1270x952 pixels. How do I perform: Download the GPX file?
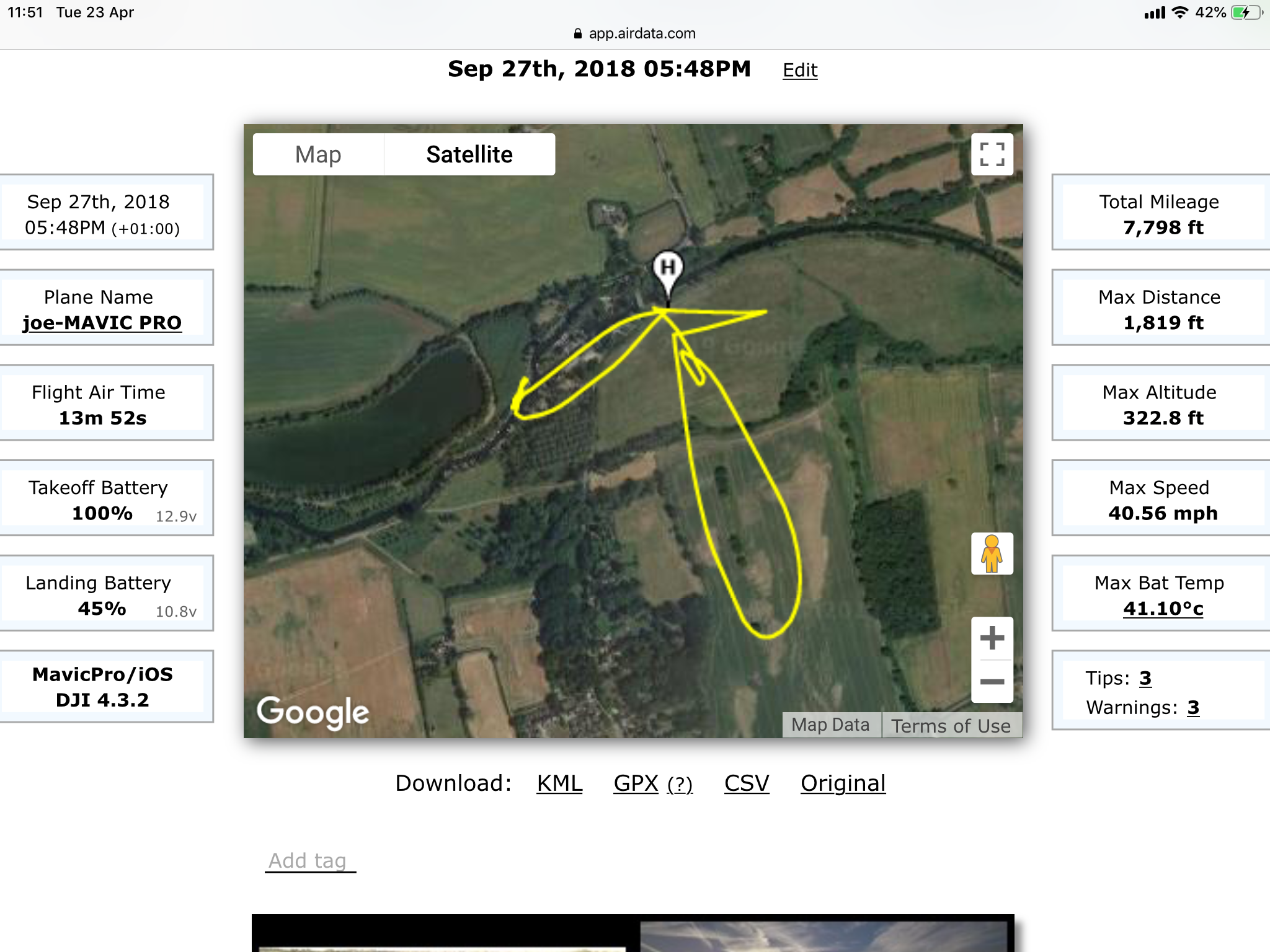(636, 783)
